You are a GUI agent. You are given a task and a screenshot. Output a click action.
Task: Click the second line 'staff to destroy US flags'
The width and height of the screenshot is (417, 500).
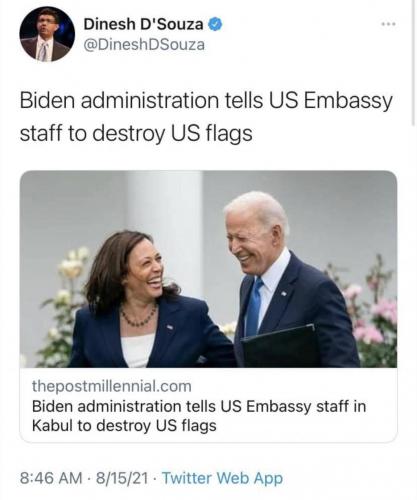136,133
